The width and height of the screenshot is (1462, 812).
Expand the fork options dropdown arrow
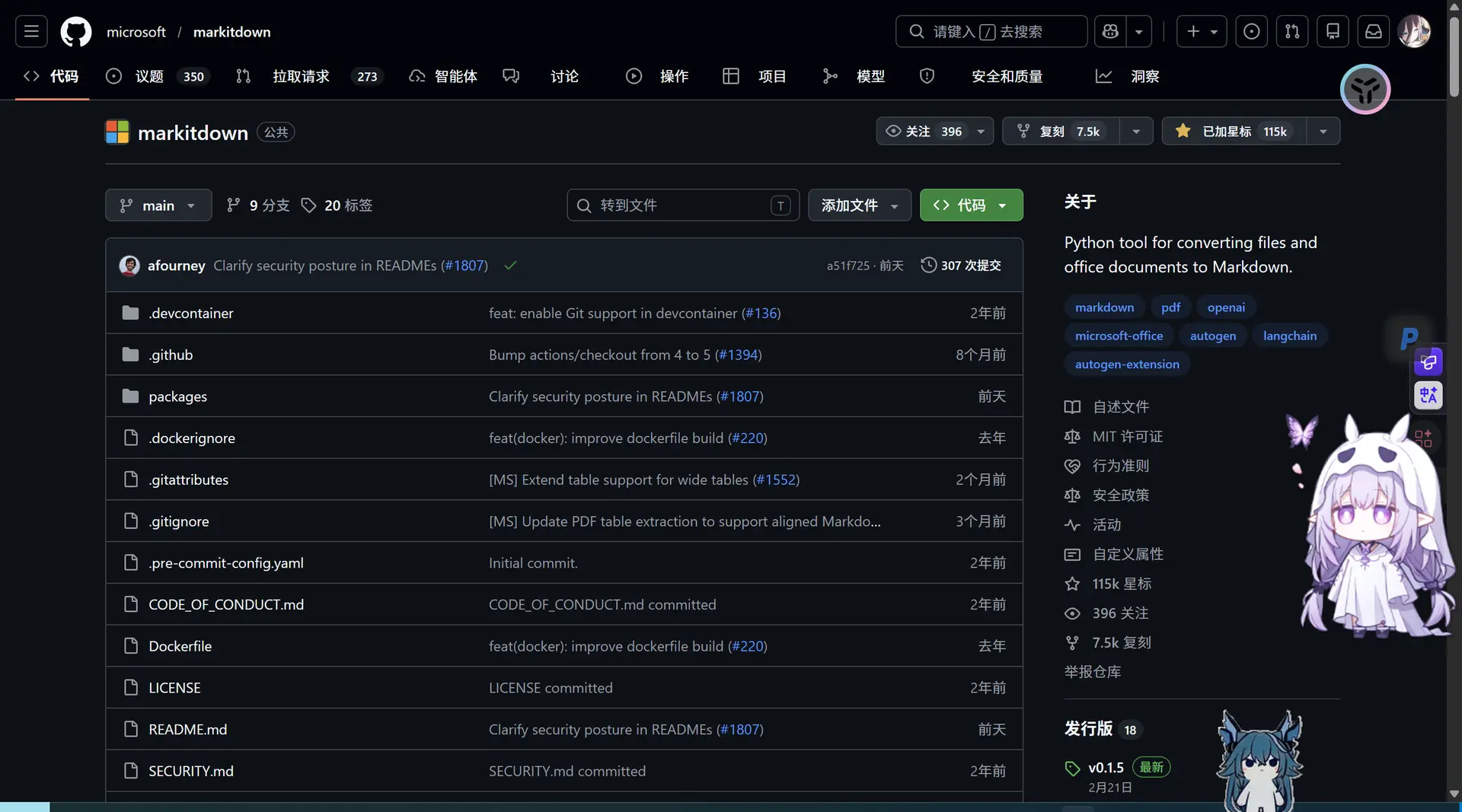pyautogui.click(x=1136, y=132)
